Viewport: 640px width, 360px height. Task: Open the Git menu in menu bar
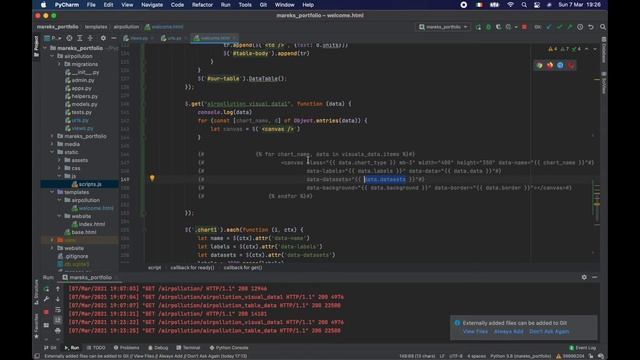click(263, 5)
